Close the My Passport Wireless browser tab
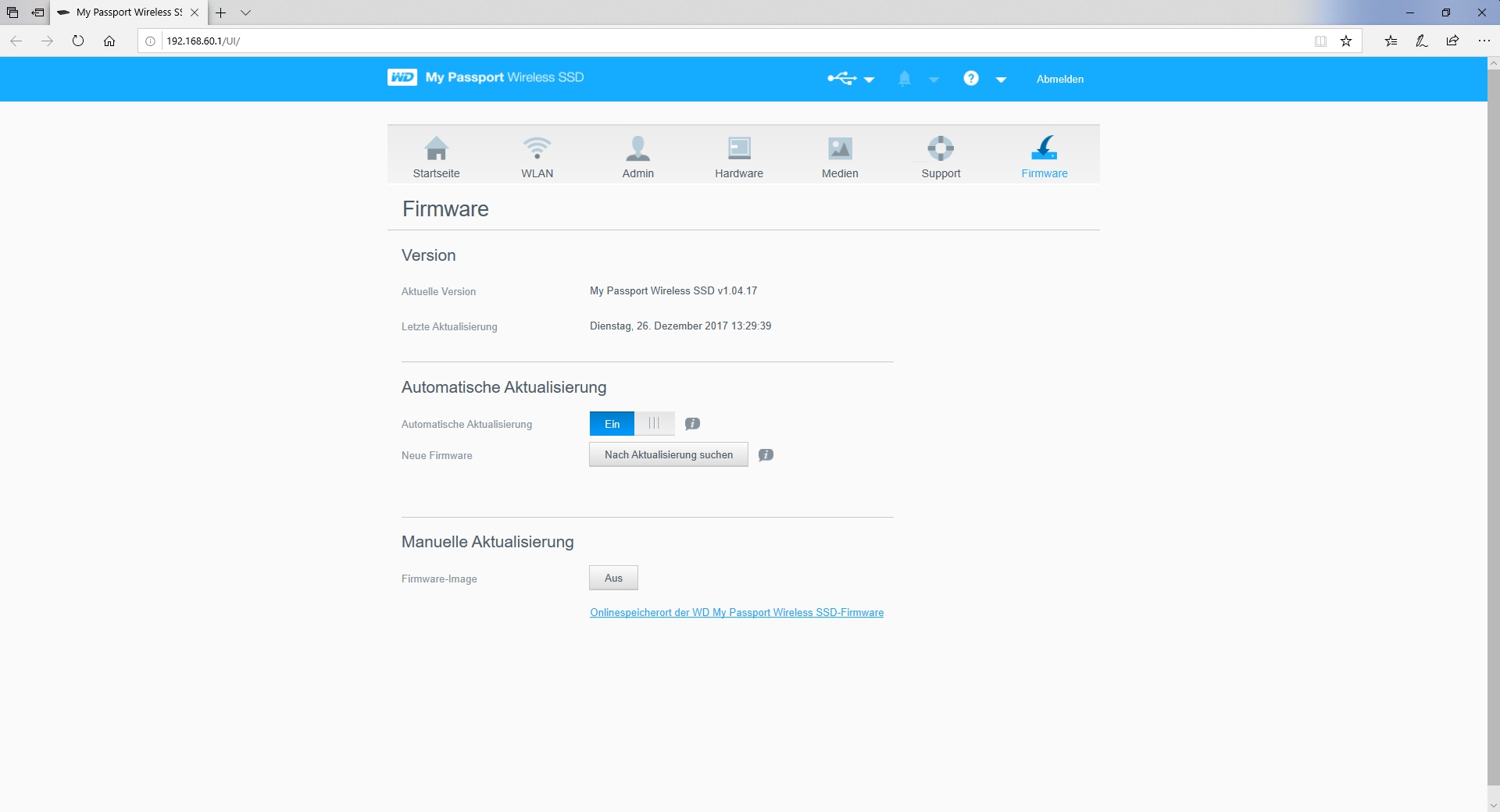 (195, 12)
